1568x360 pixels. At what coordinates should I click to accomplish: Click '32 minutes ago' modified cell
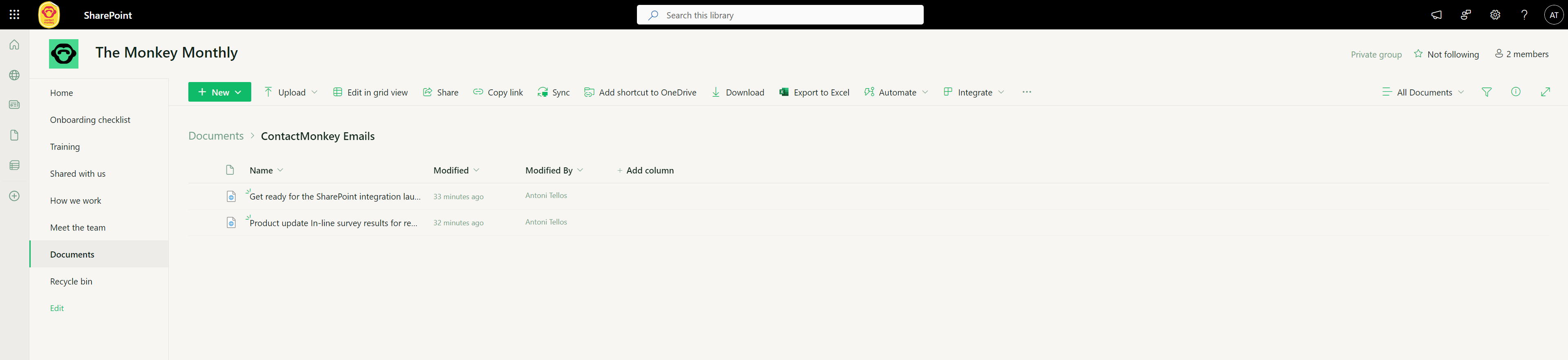coord(458,222)
